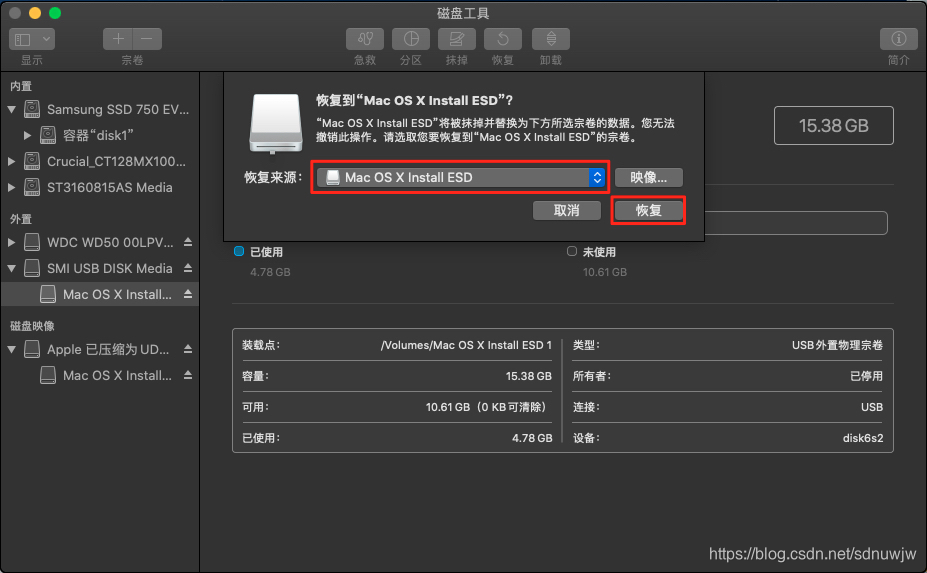Expand the Crucial_CT128MX100 disk
Viewport: 927px width, 573px height.
point(12,161)
